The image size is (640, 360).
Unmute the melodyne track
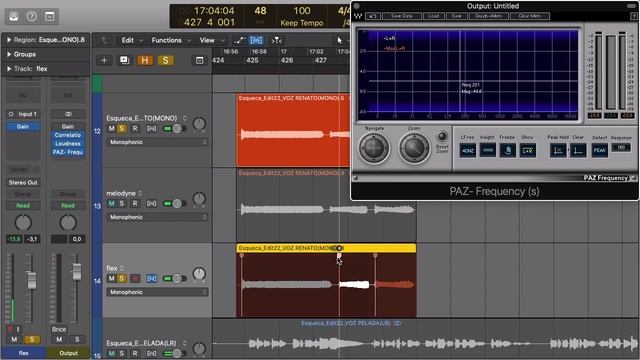pos(111,203)
